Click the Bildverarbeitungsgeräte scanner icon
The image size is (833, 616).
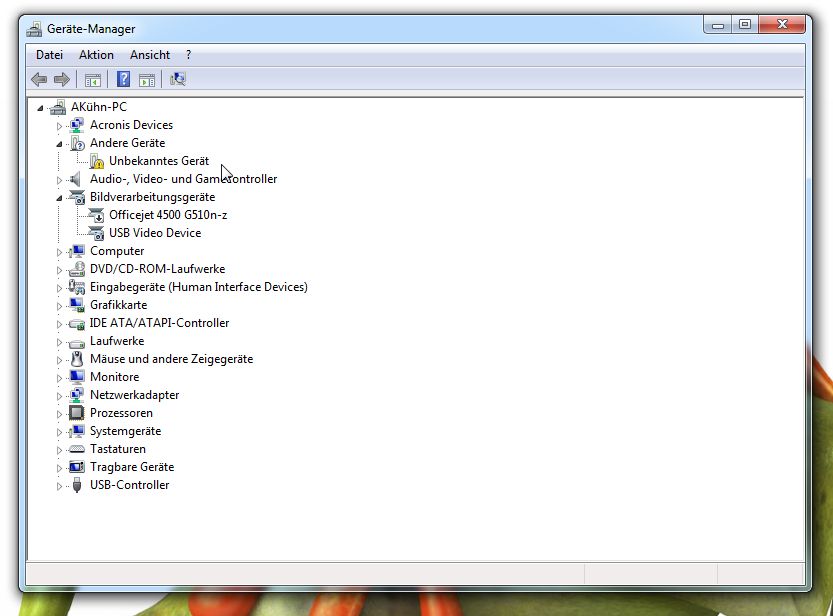click(x=77, y=197)
